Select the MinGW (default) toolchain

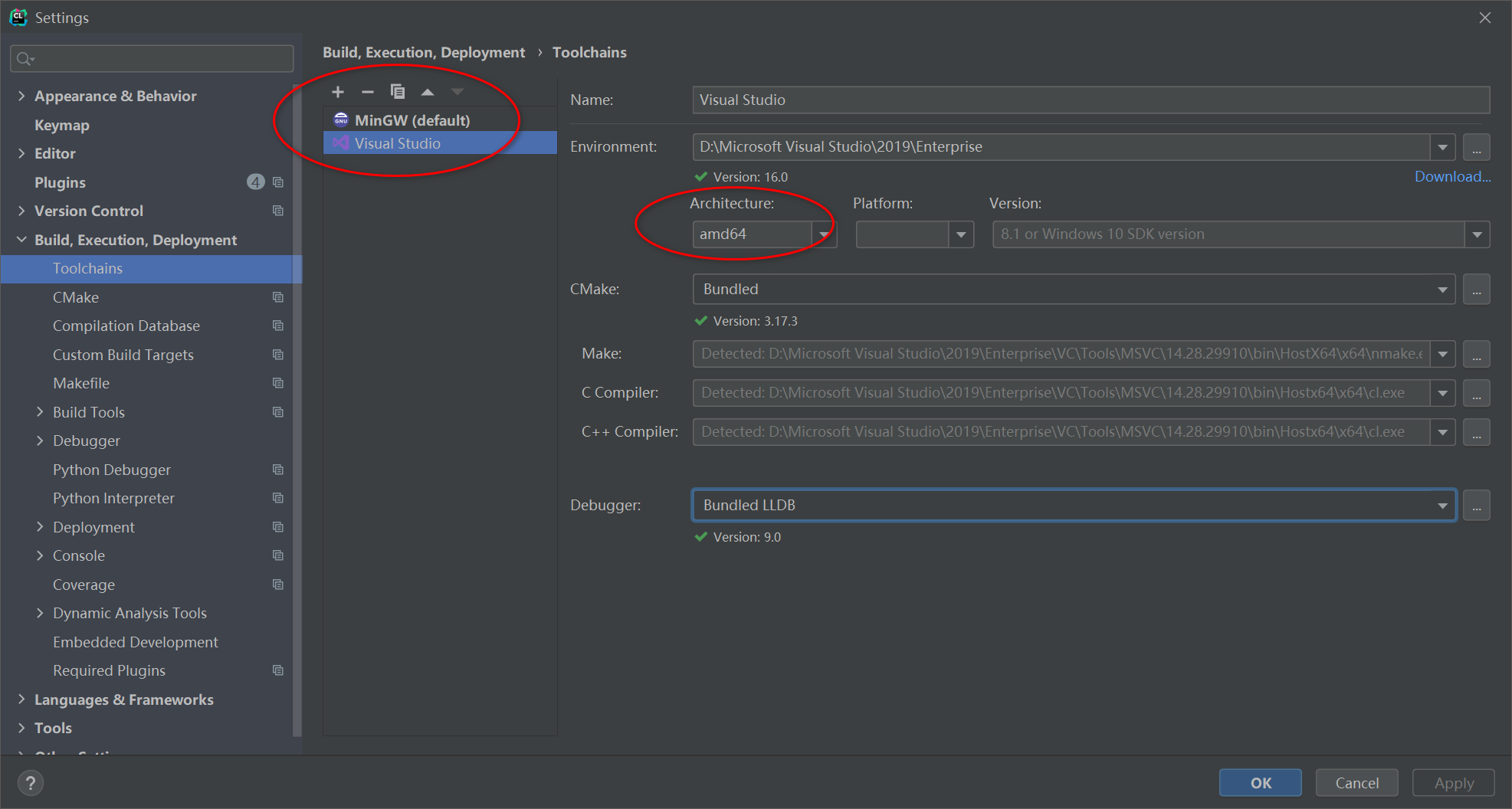tap(412, 120)
